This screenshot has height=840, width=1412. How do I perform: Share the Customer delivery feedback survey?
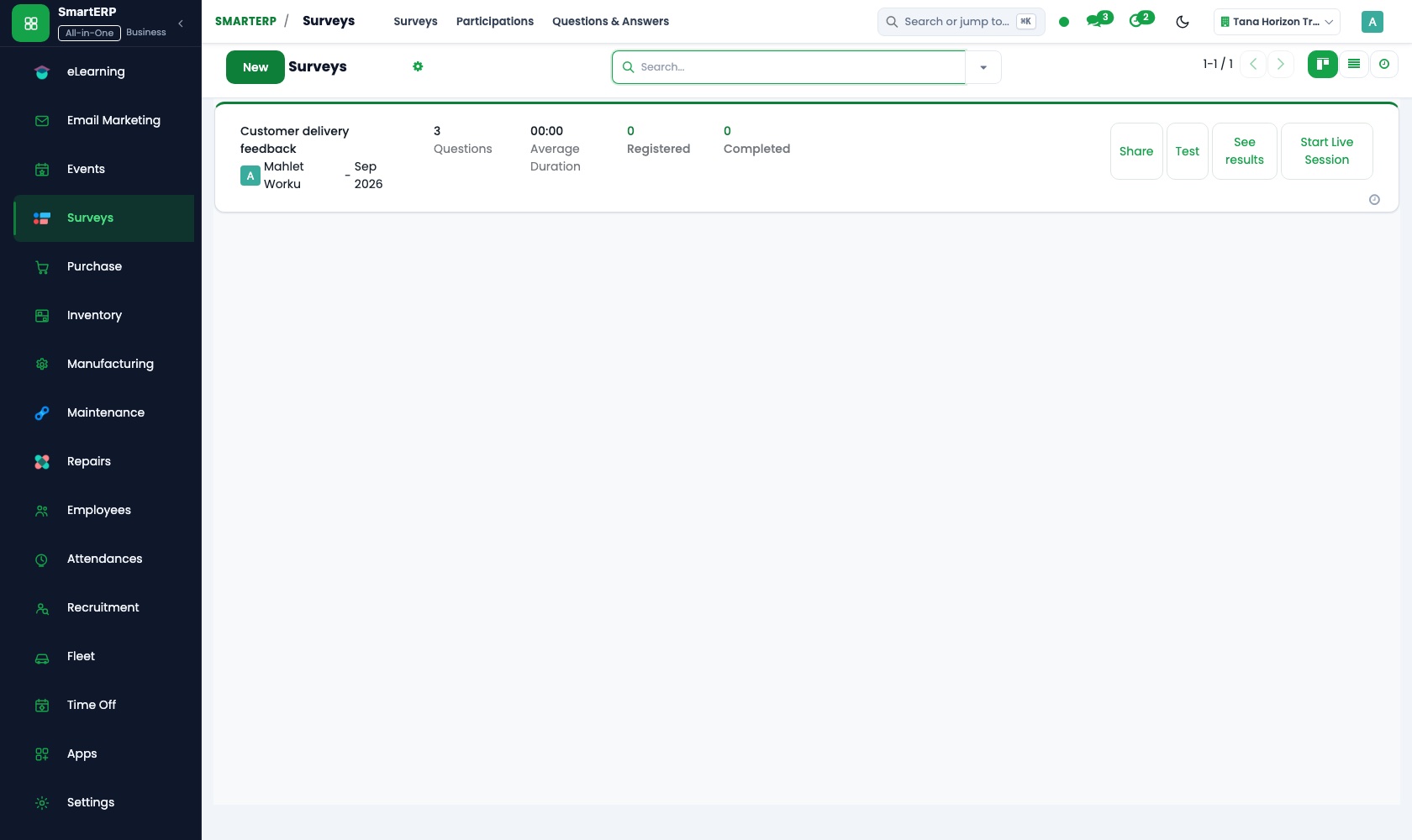1136,151
